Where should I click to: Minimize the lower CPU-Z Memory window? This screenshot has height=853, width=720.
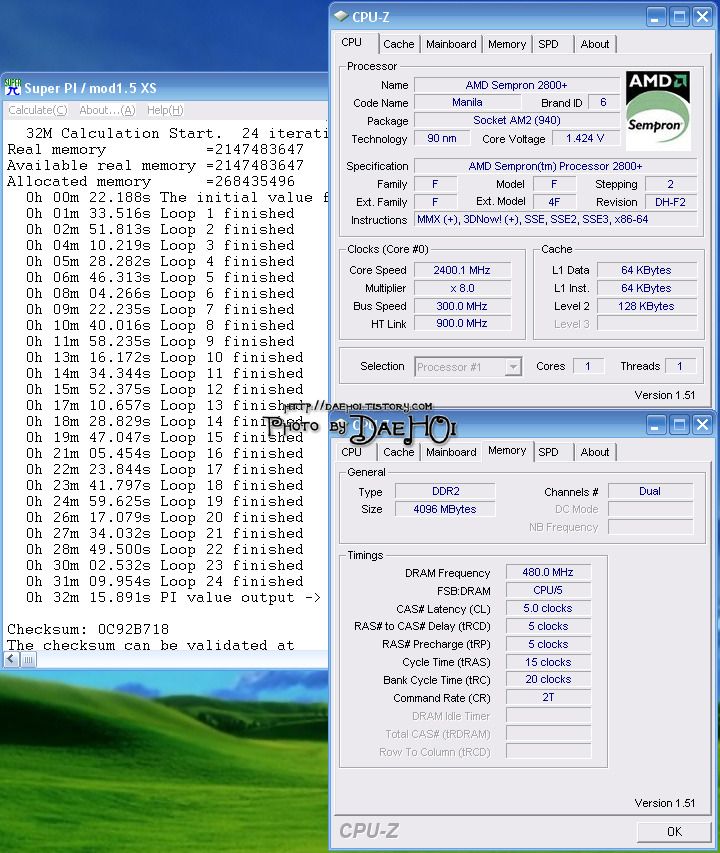point(656,424)
